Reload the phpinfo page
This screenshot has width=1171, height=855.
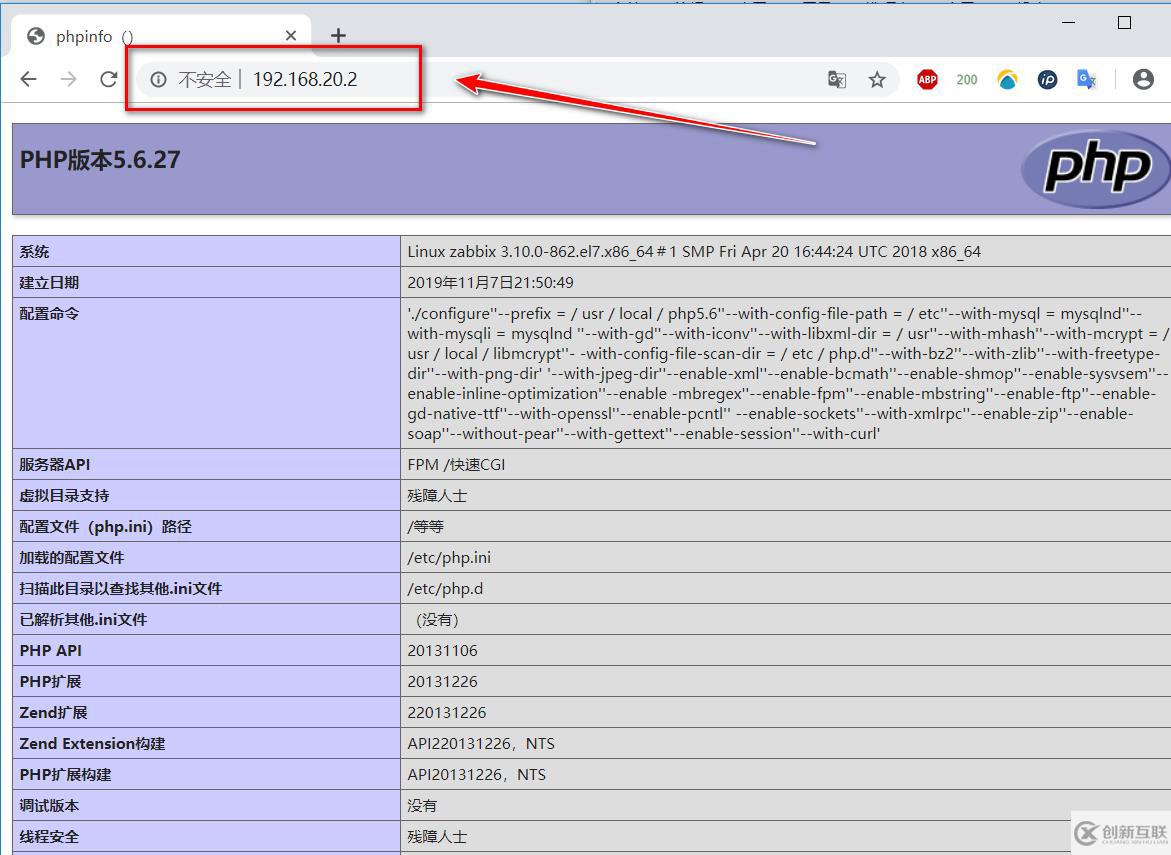pyautogui.click(x=109, y=79)
